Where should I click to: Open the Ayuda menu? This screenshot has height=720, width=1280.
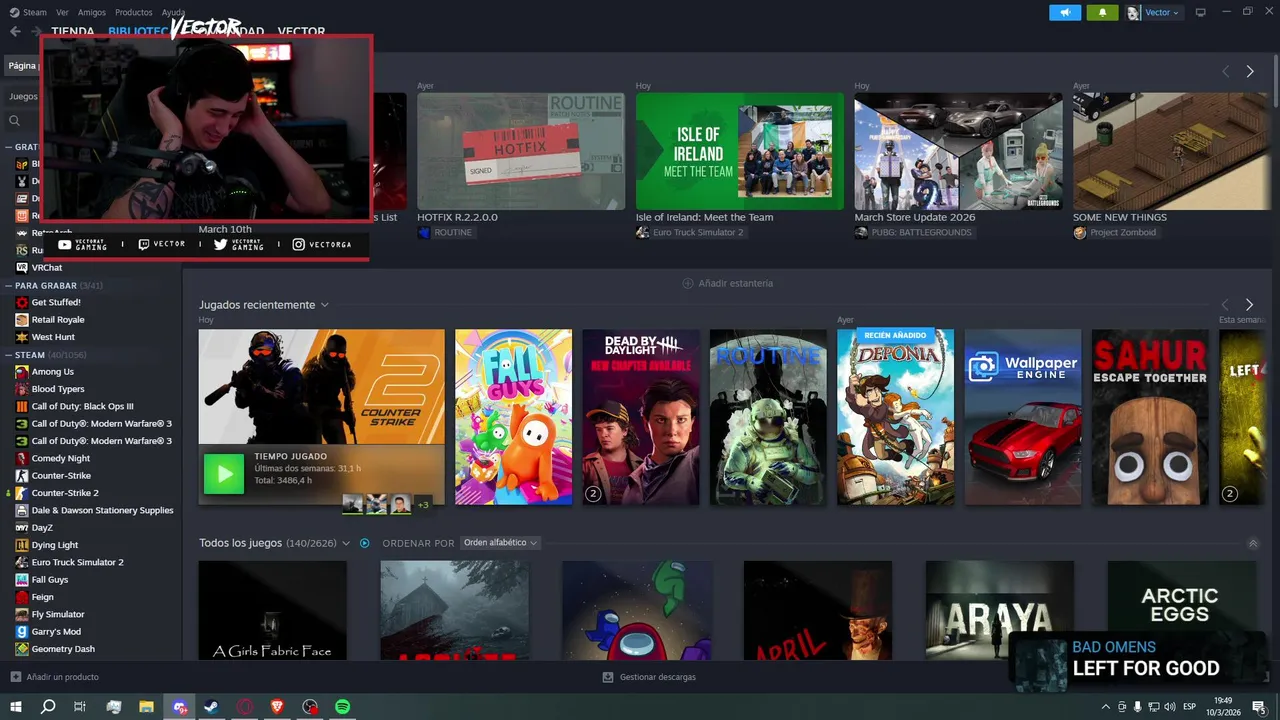point(173,12)
